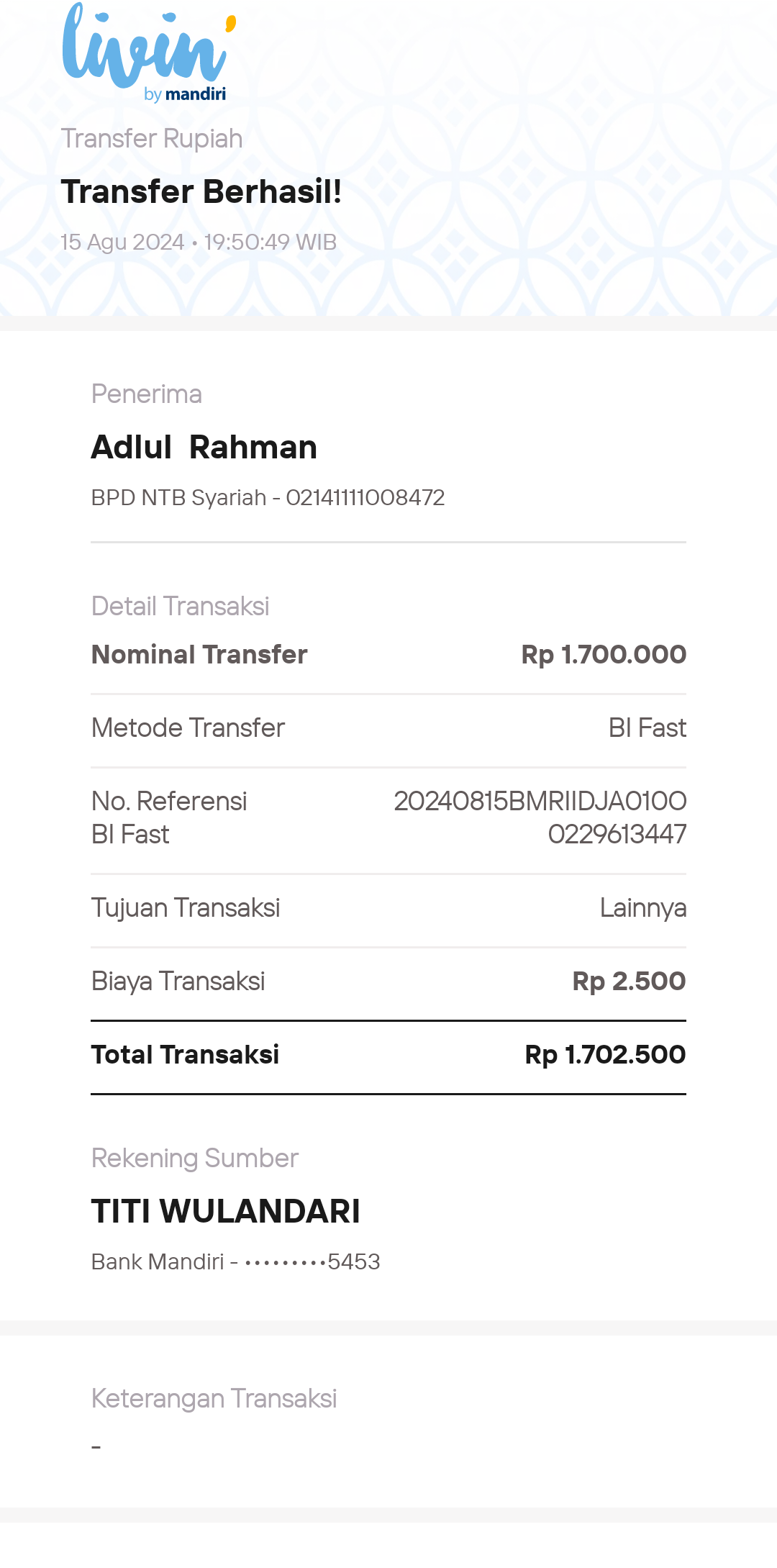Select the BI Fast reference number
This screenshot has height=1568, width=777.
tap(540, 817)
